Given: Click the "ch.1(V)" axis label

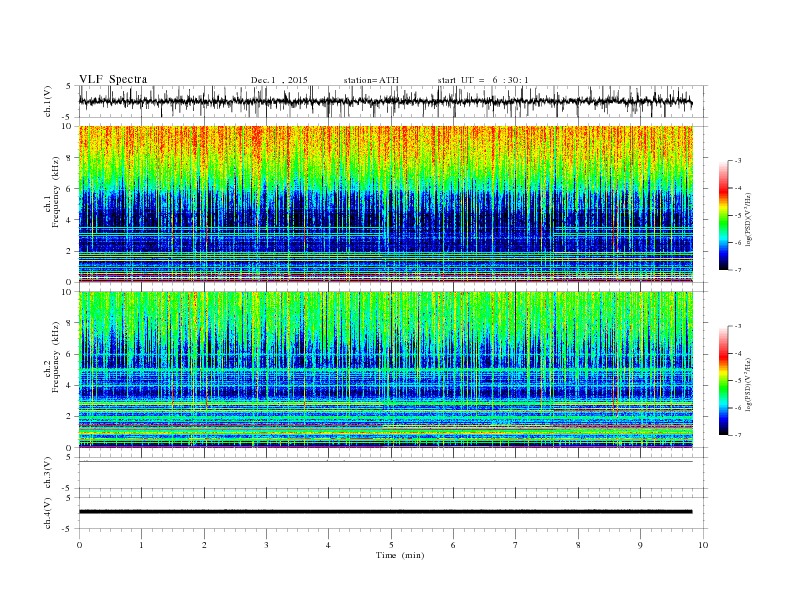Looking at the screenshot, I should click(48, 101).
